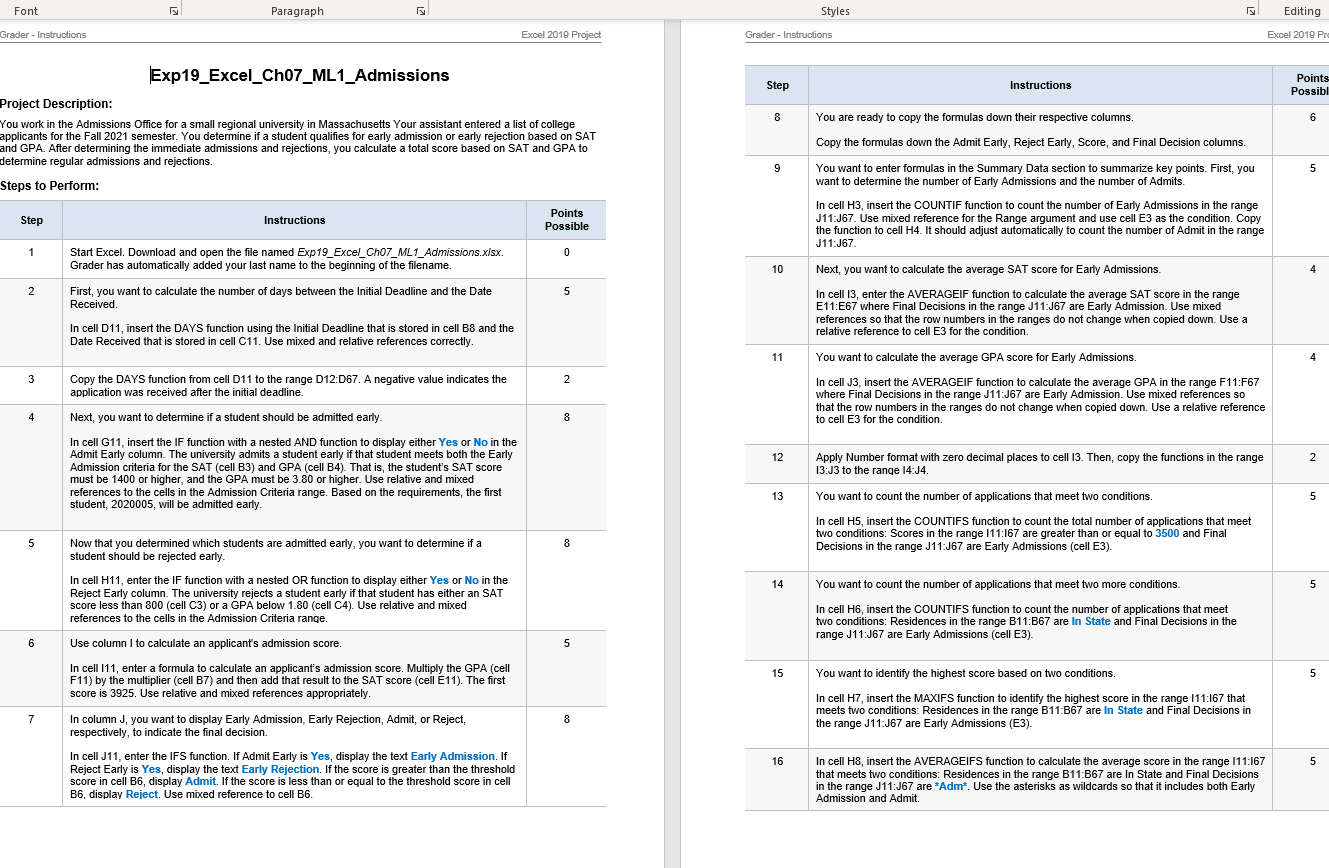1329x868 pixels.
Task: Click the Points Possible table header cell
Action: (566, 219)
